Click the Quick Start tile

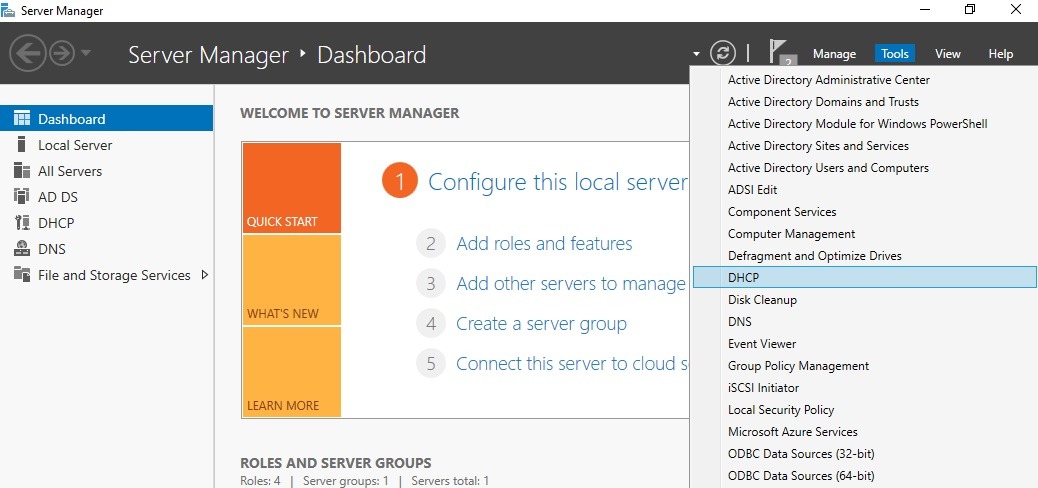291,188
